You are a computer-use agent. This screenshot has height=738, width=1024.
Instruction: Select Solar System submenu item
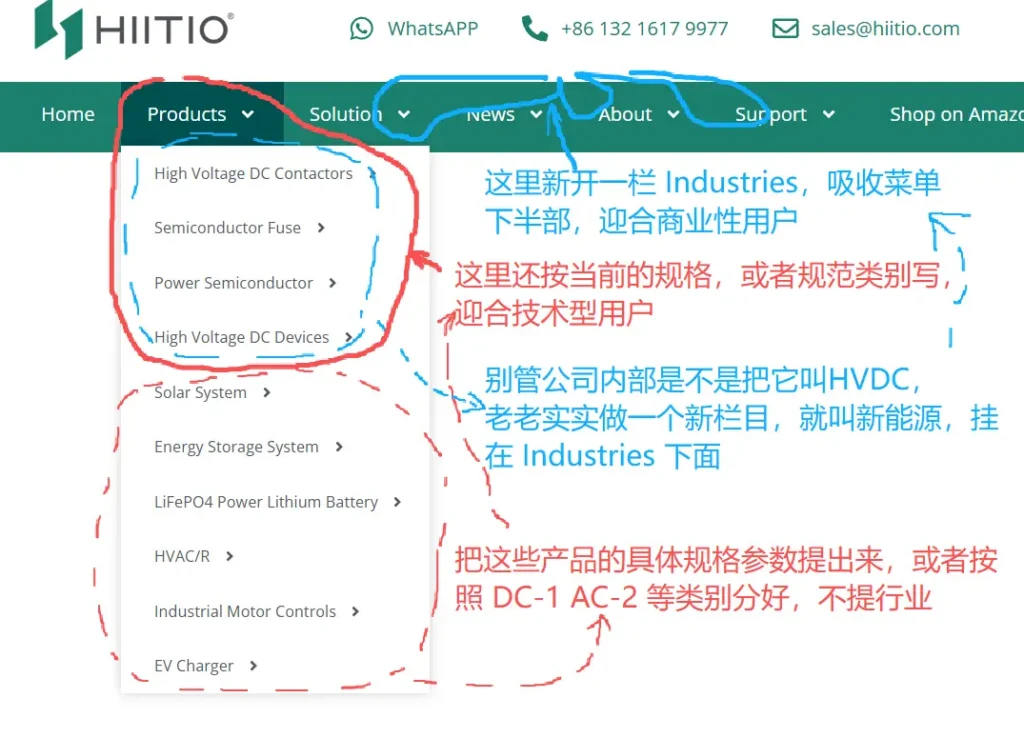[200, 393]
